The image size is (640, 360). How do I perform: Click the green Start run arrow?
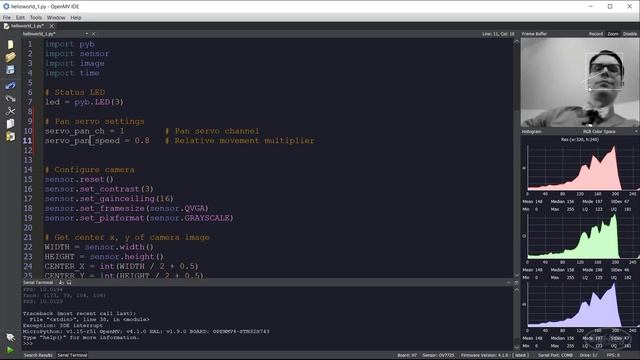coord(10,350)
